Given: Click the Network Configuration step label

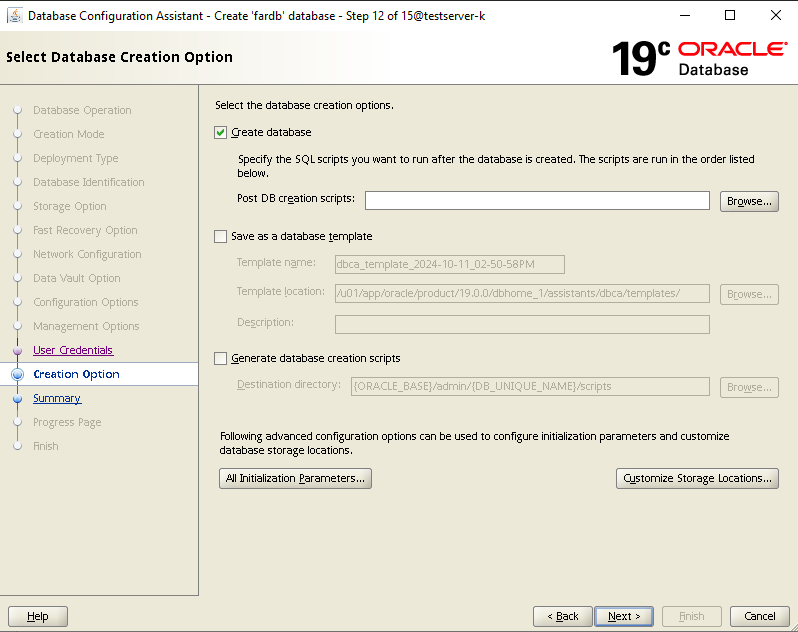Looking at the screenshot, I should coord(87,254).
